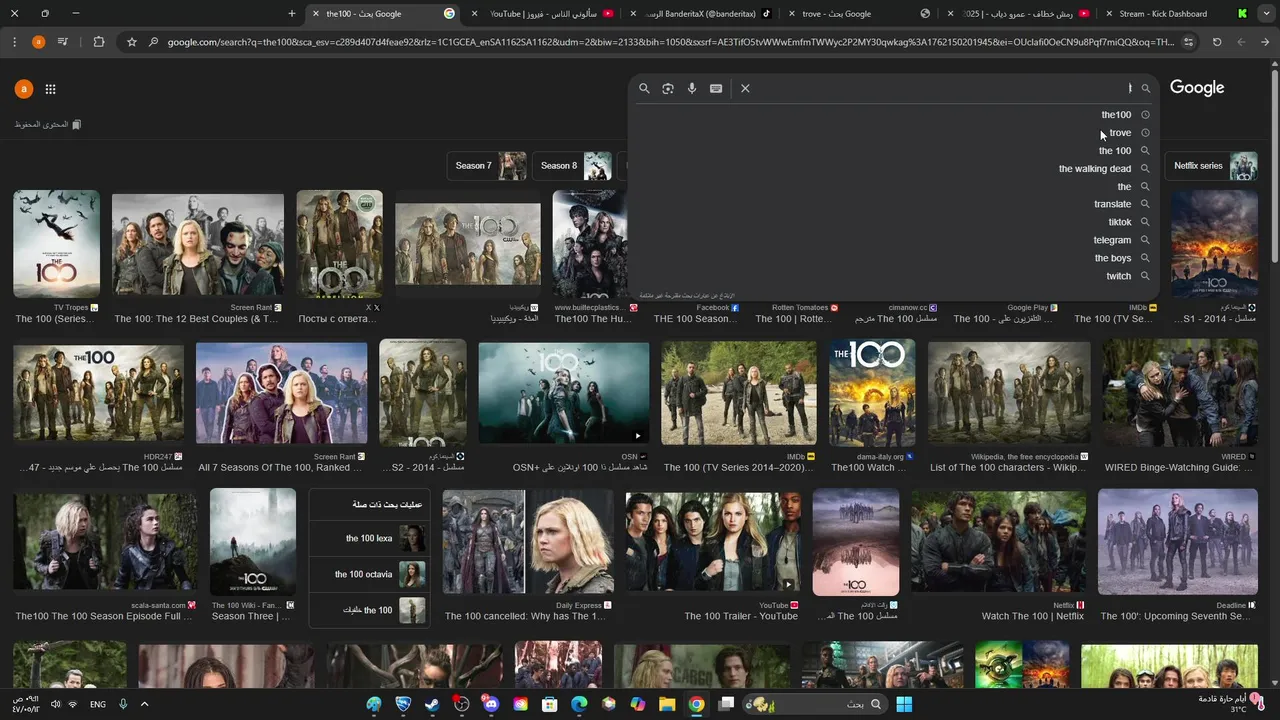Image resolution: width=1280 pixels, height=720 pixels.
Task: Click the address bar URL
Action: (670, 42)
